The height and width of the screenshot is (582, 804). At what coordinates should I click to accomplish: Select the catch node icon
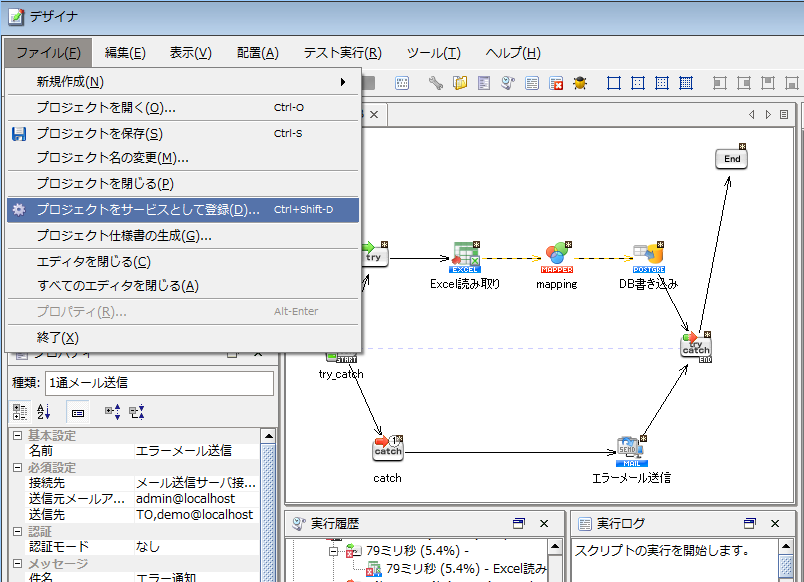tap(387, 450)
